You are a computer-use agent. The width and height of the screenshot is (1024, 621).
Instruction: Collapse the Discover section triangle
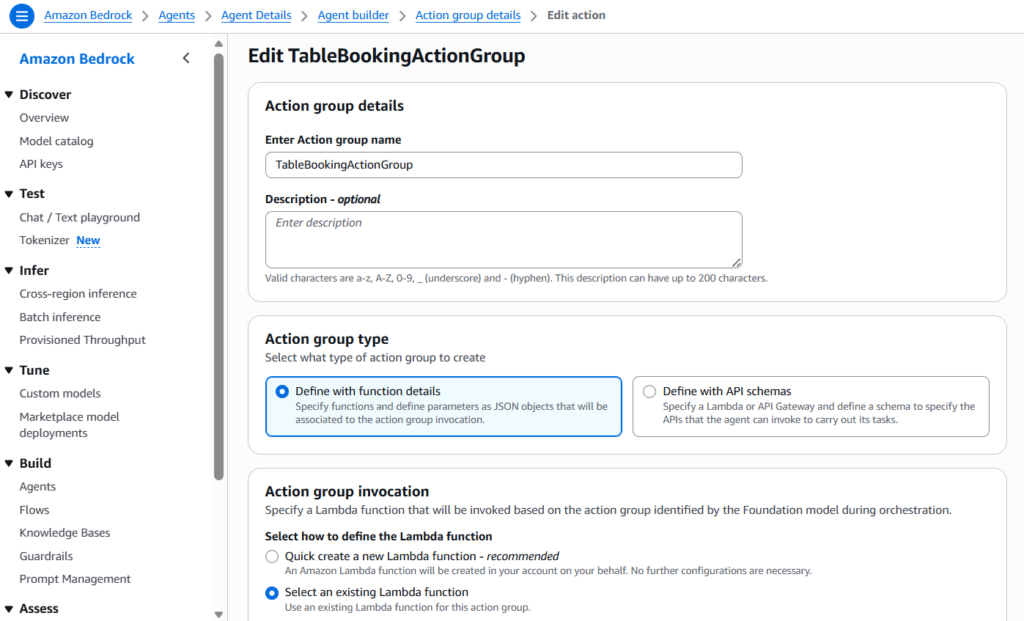(x=9, y=95)
